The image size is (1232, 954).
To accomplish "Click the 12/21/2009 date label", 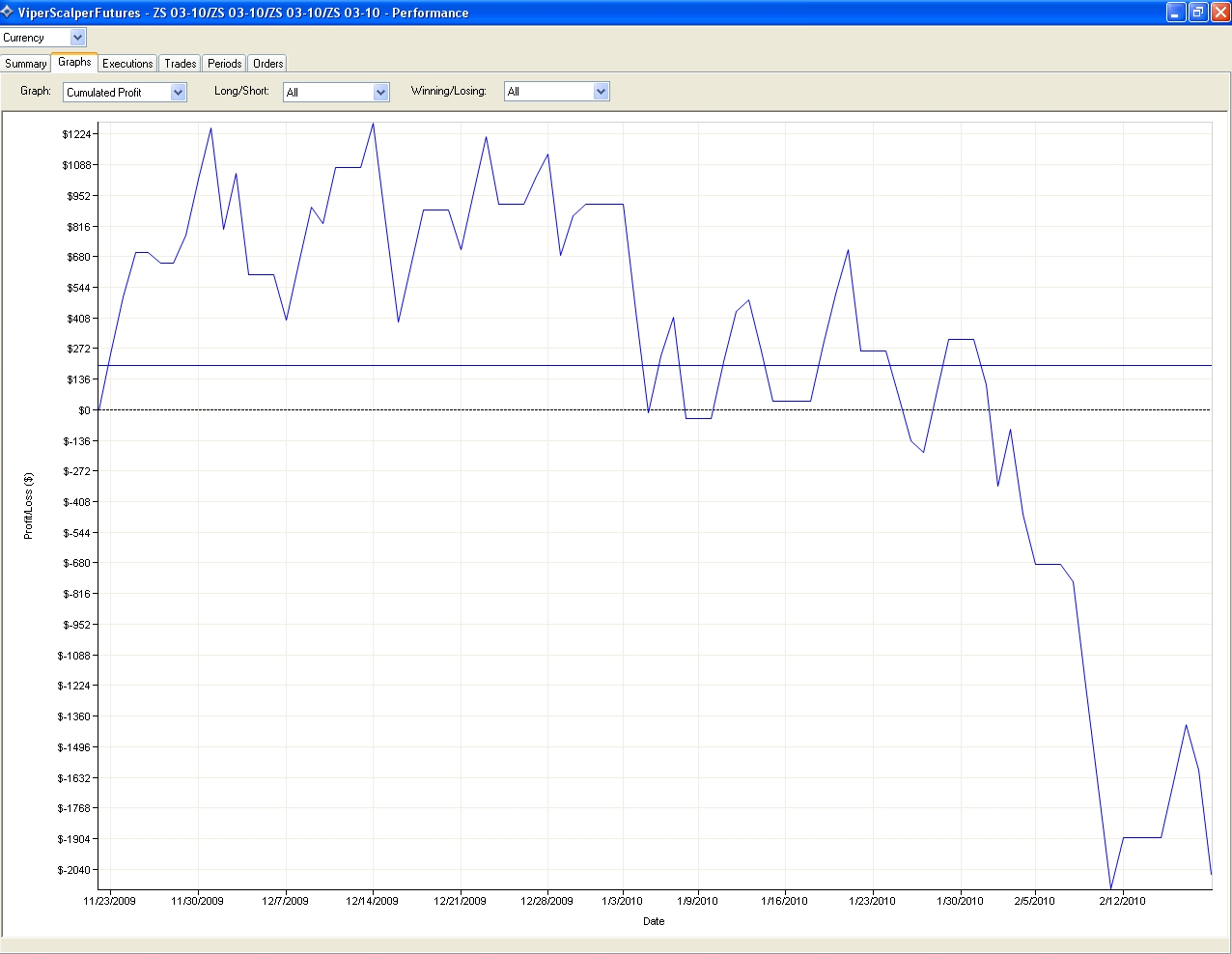I will [x=461, y=901].
